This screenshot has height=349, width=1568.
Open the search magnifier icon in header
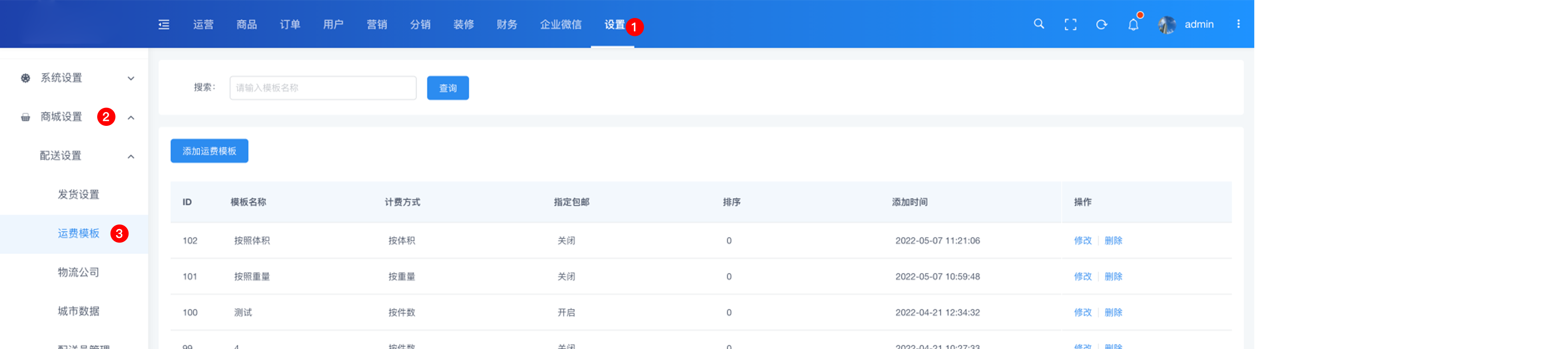click(1038, 24)
